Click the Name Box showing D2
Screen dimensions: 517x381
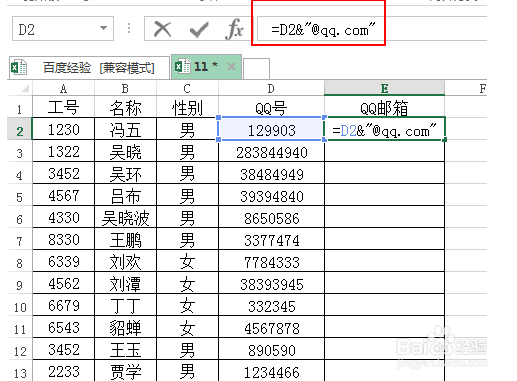(63, 29)
